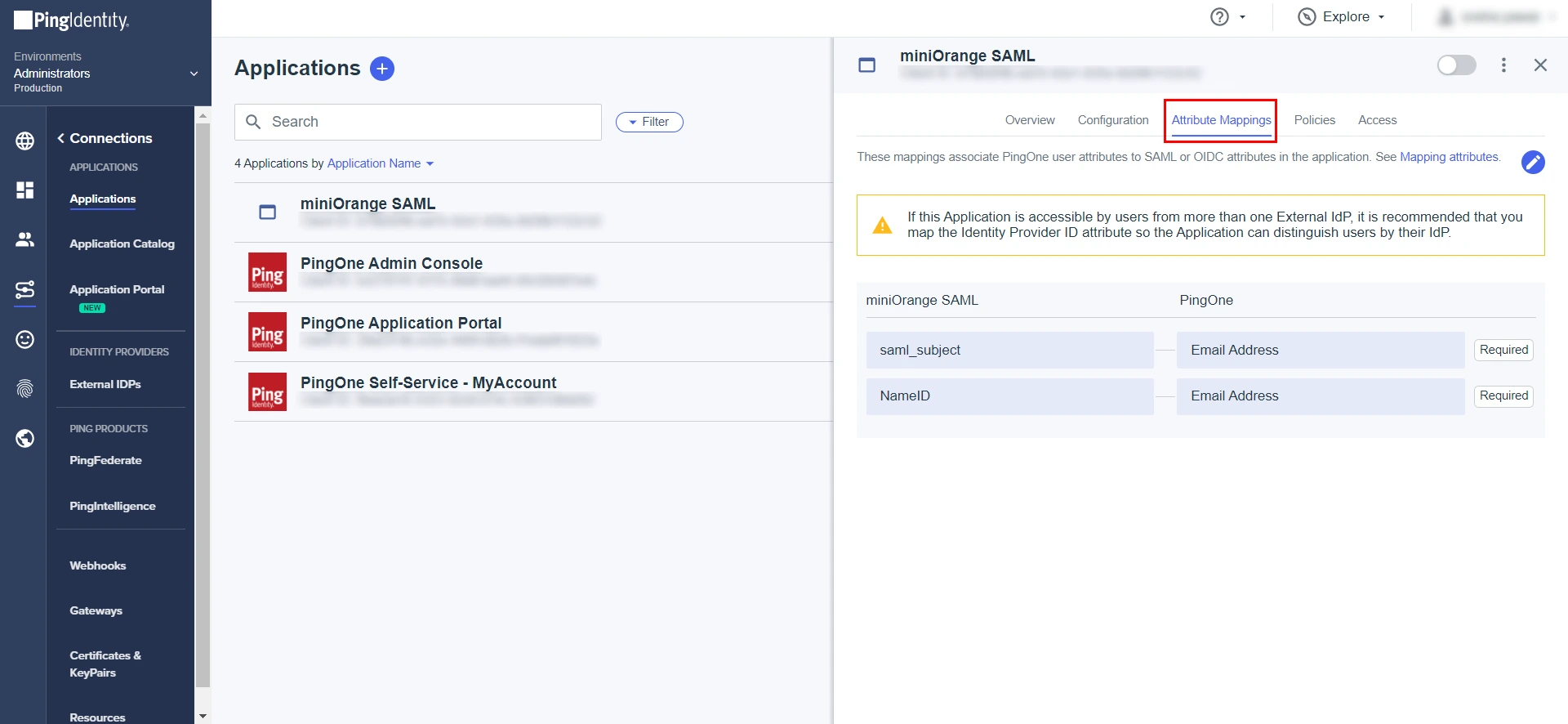Open PingIntelligence in sidebar
This screenshot has width=1568, height=724.
coord(113,507)
